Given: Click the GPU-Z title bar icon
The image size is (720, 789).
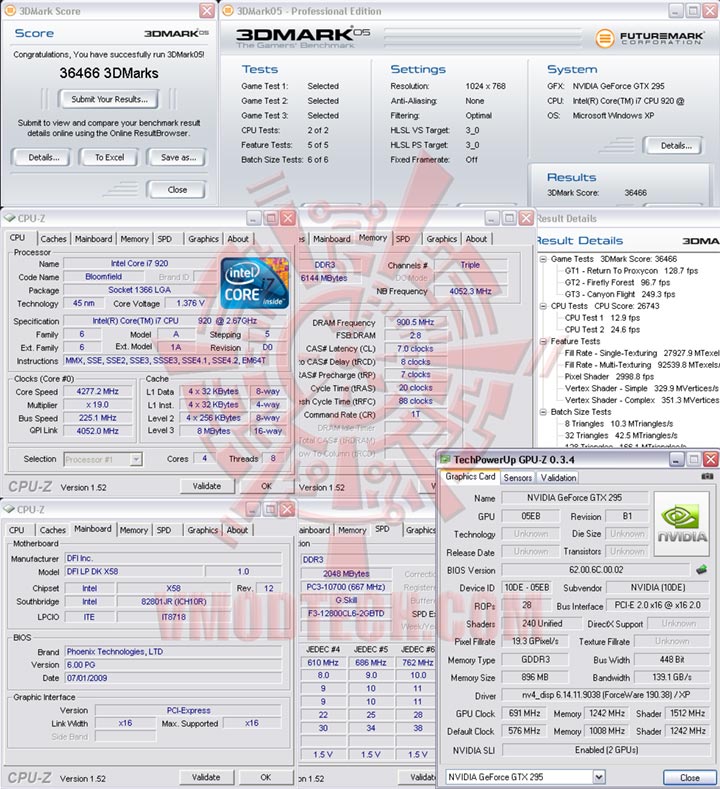Looking at the screenshot, I should [x=445, y=459].
